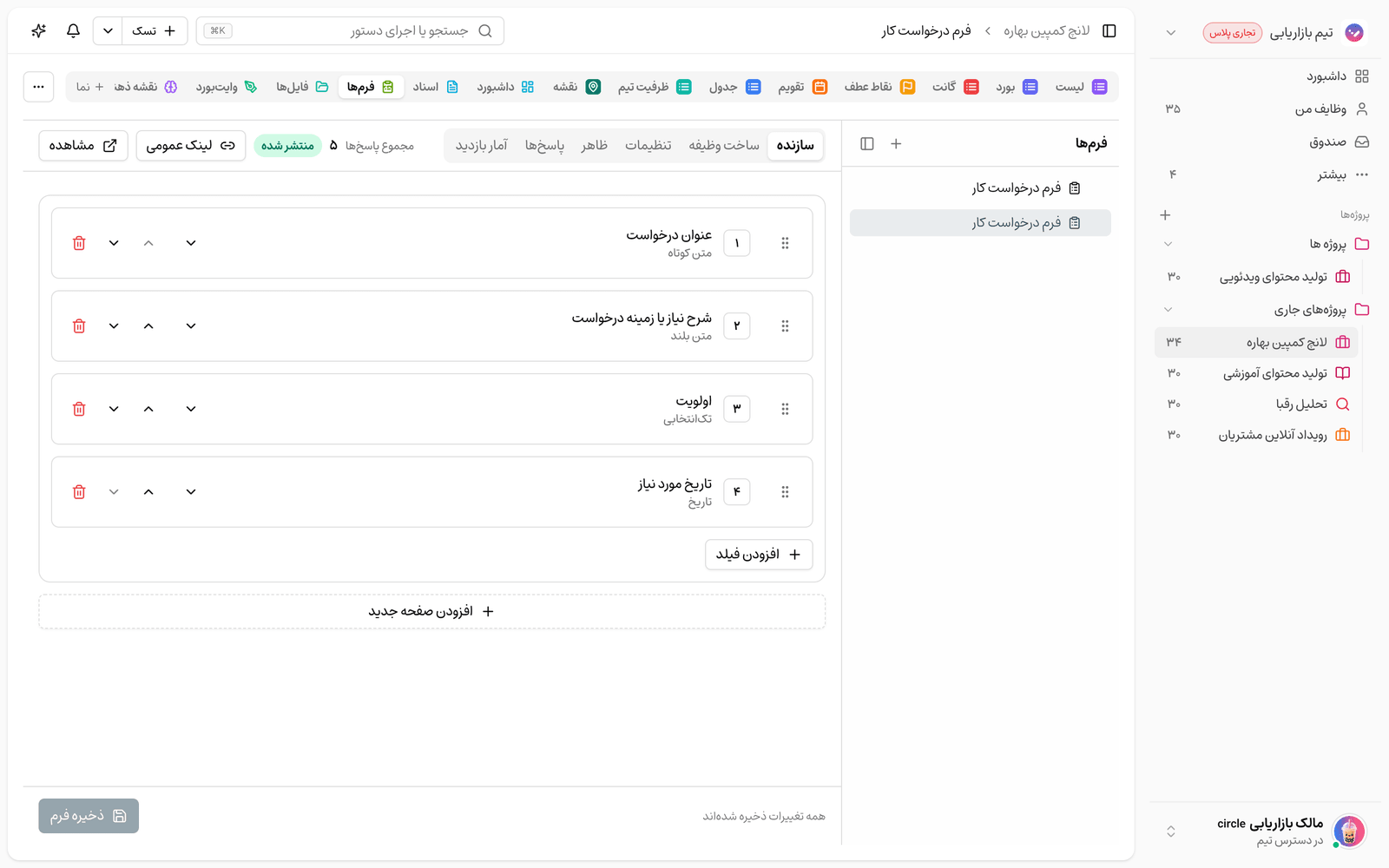Open the تنظیمات form tab
The width and height of the screenshot is (1389, 868).
coord(648,145)
